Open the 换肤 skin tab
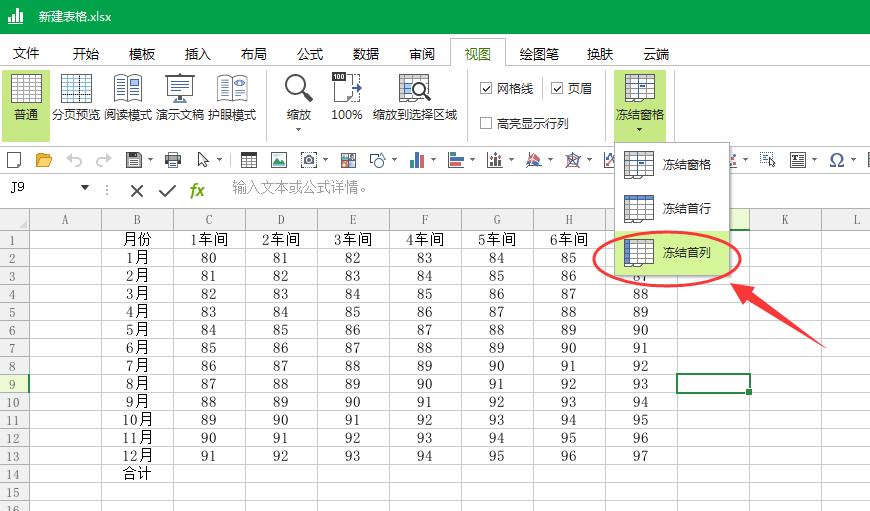Image resolution: width=870 pixels, height=511 pixels. [x=600, y=54]
